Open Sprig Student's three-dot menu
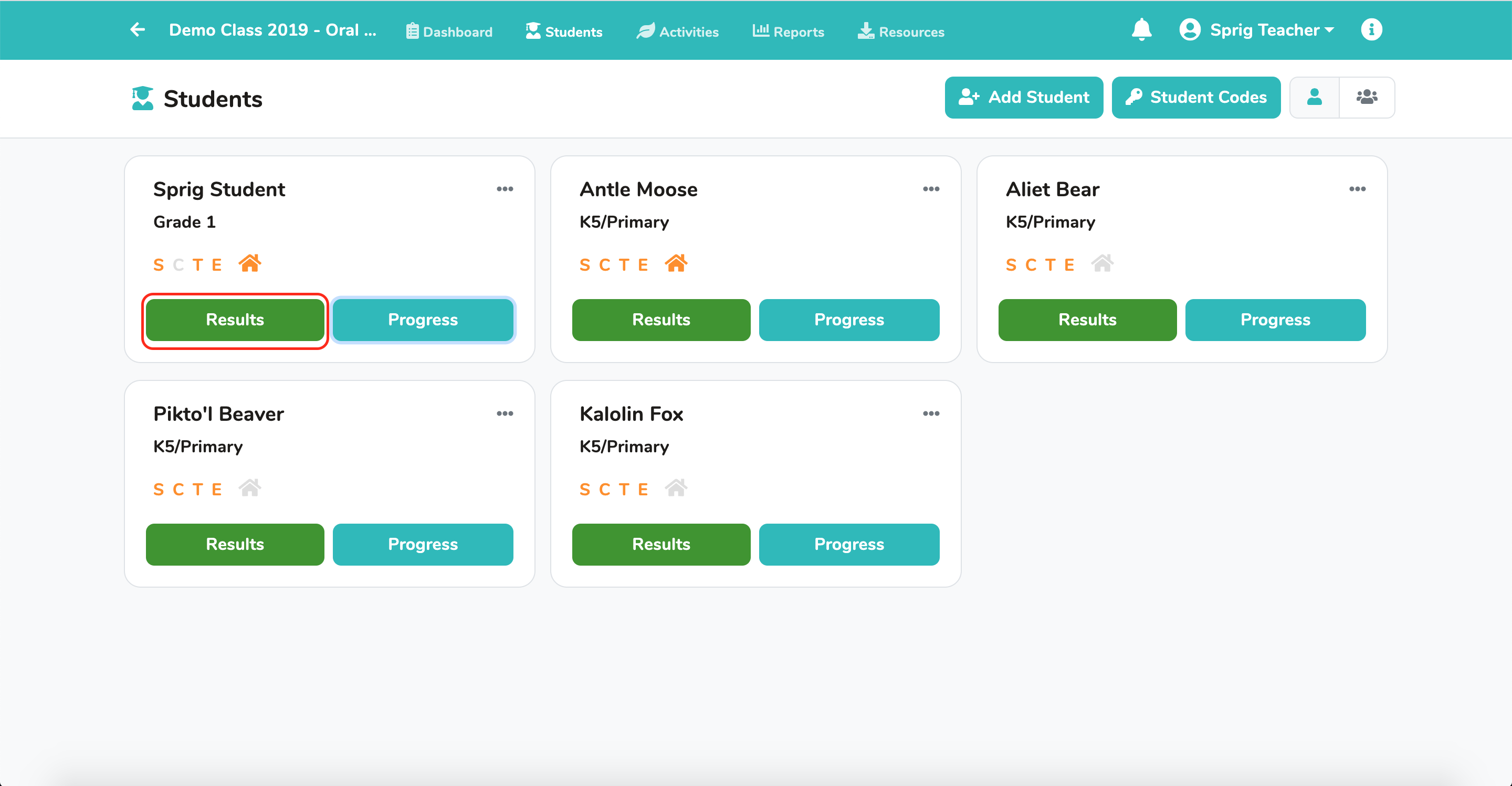This screenshot has width=1512, height=786. [x=505, y=189]
